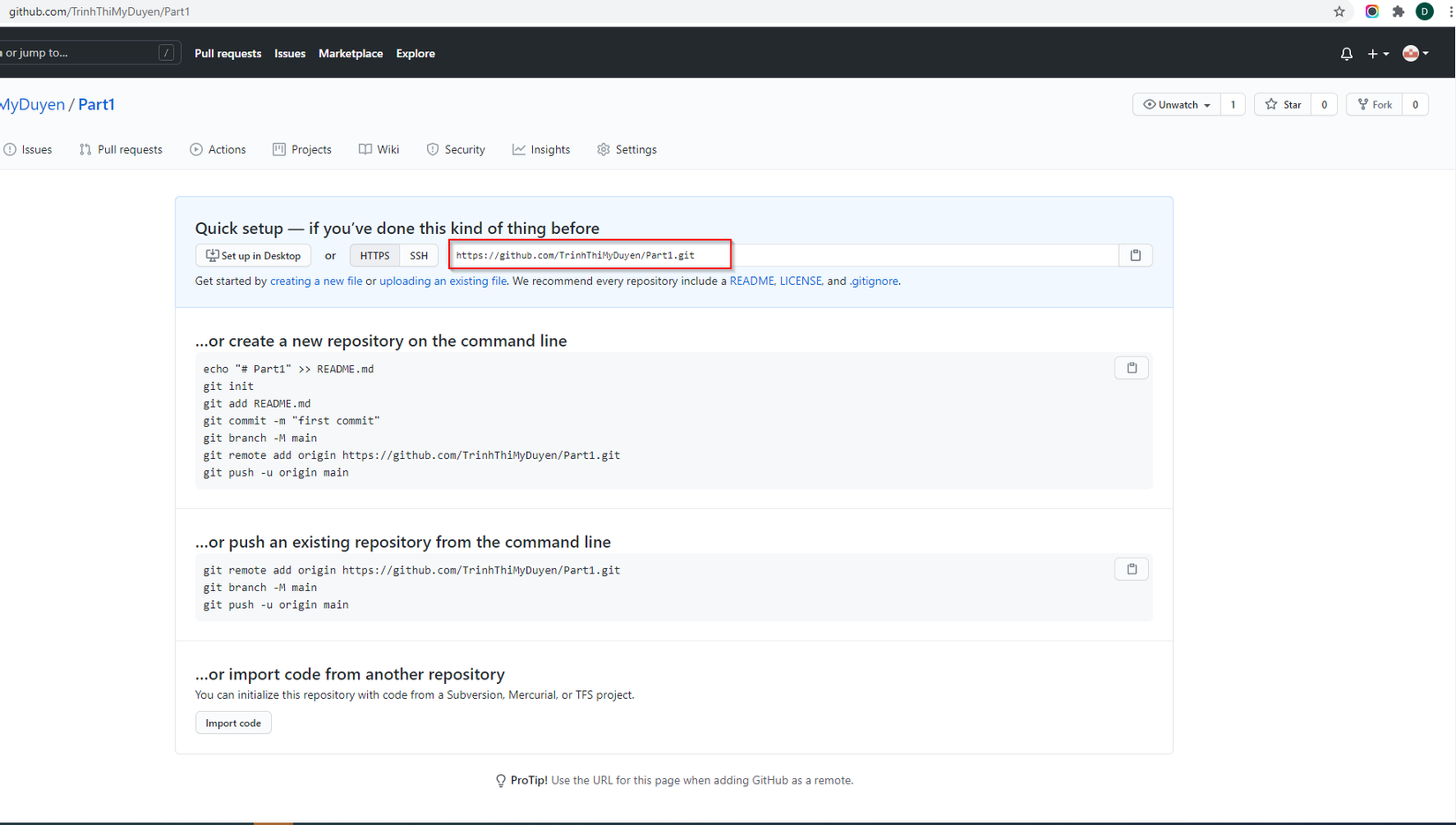Follow the 'creating a new file' link
This screenshot has height=825, width=1456.
pos(316,281)
